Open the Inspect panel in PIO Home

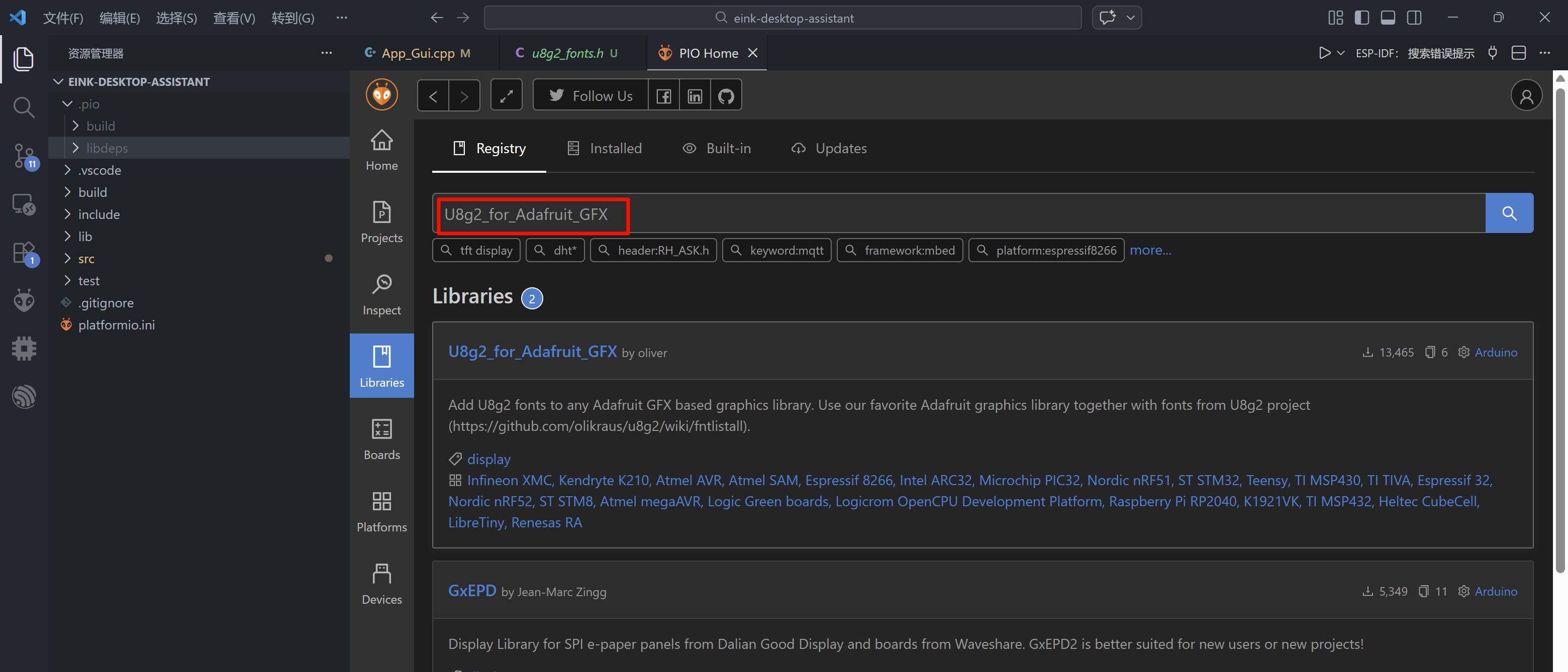(381, 294)
